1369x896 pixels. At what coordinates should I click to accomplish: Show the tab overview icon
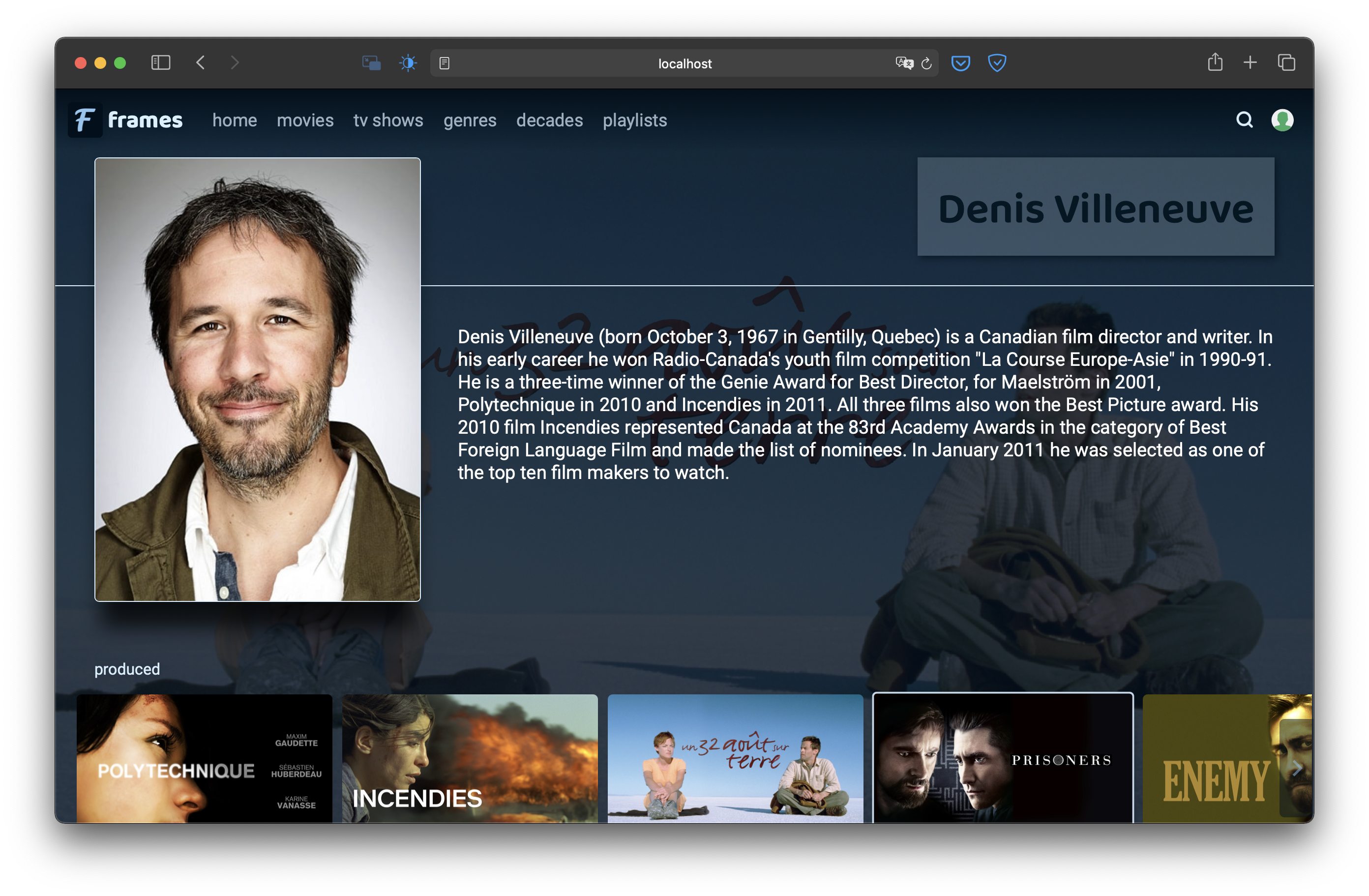[1286, 62]
